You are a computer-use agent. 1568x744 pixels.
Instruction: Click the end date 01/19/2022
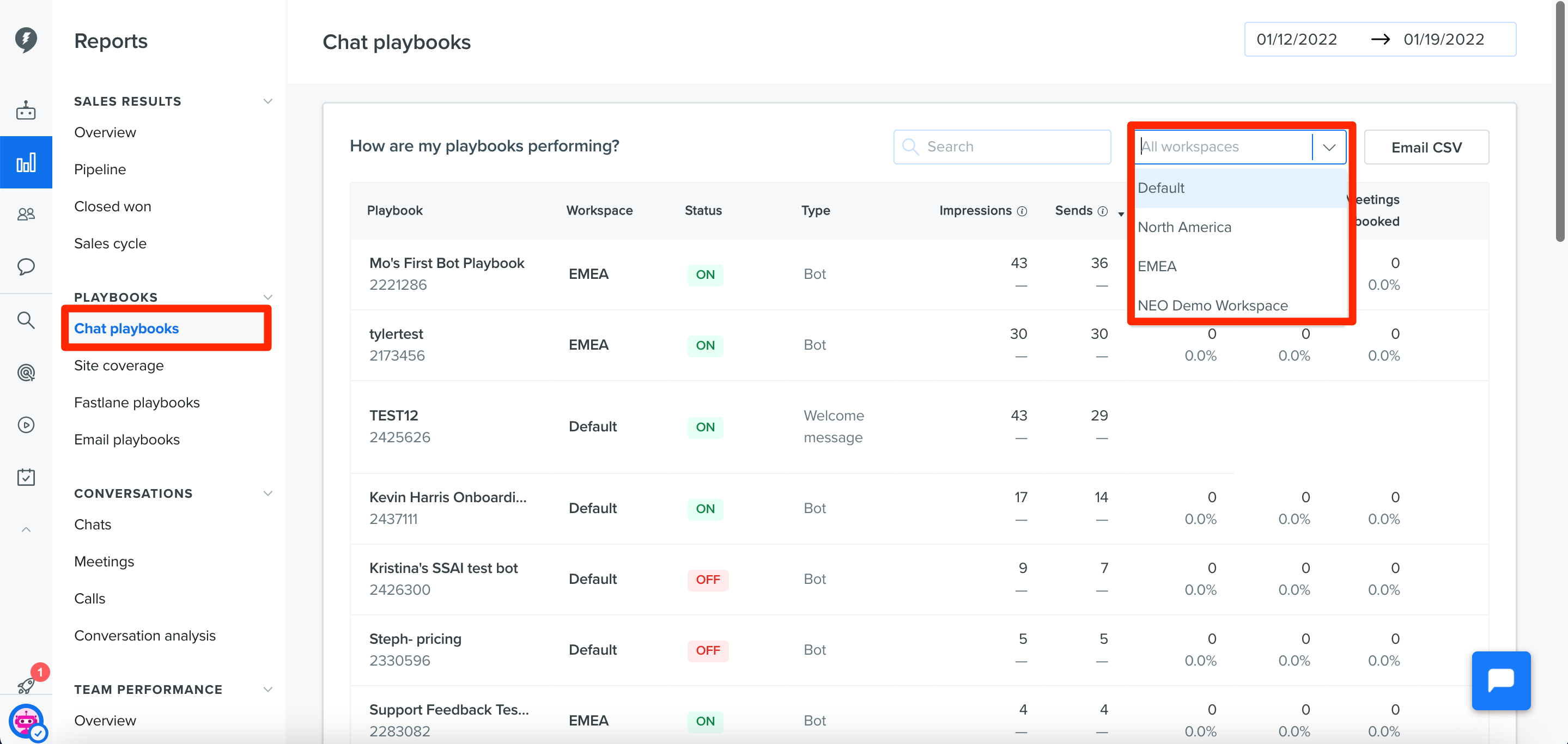click(x=1444, y=40)
